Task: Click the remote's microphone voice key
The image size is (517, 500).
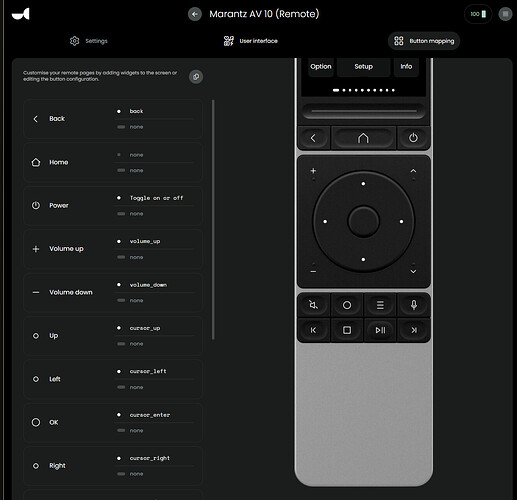Action: [x=414, y=305]
